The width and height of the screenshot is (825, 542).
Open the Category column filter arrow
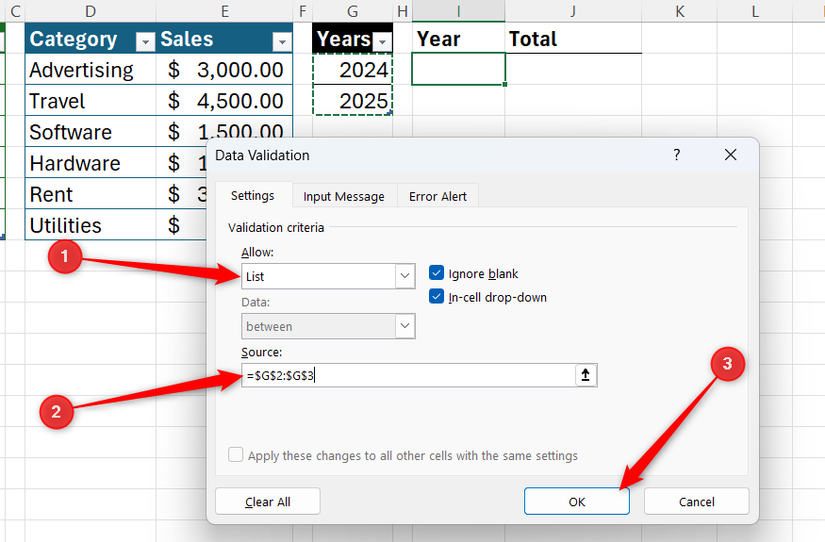coord(145,41)
